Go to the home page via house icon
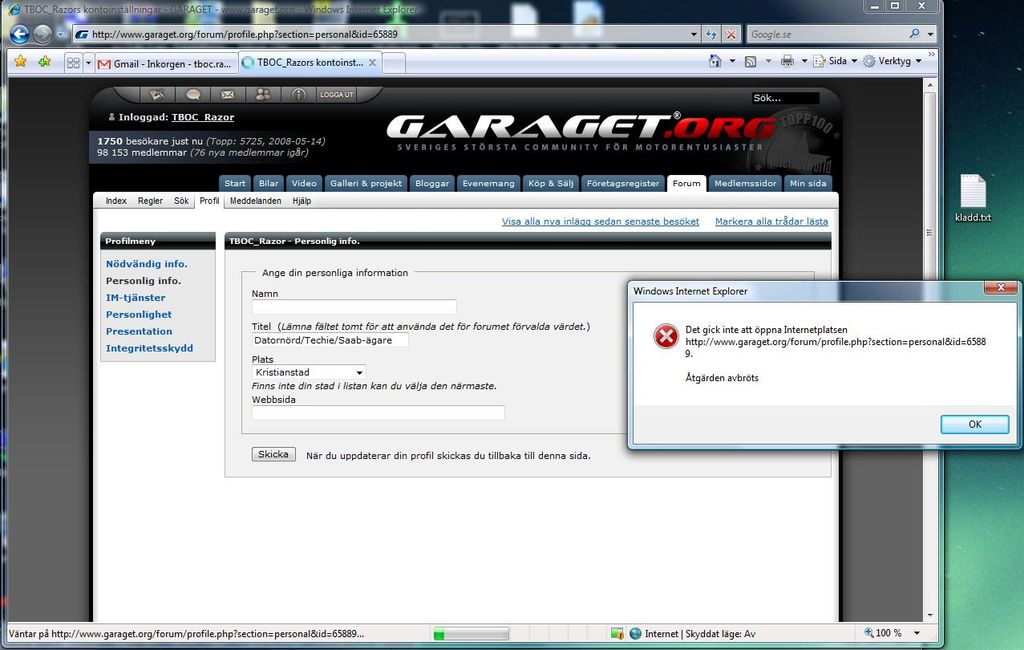 tap(715, 61)
